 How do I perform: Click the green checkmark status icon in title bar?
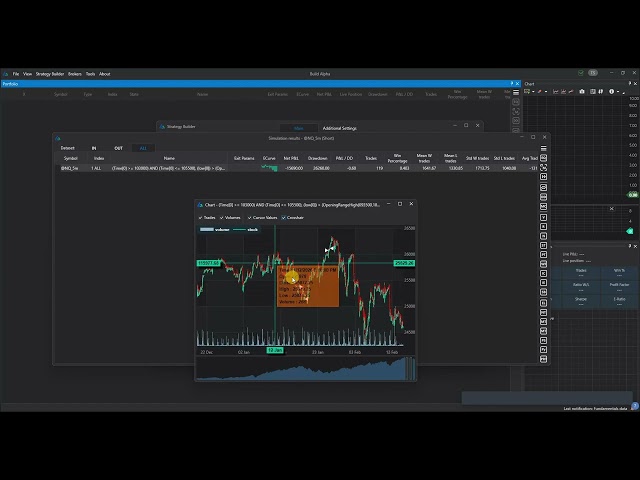pos(581,73)
